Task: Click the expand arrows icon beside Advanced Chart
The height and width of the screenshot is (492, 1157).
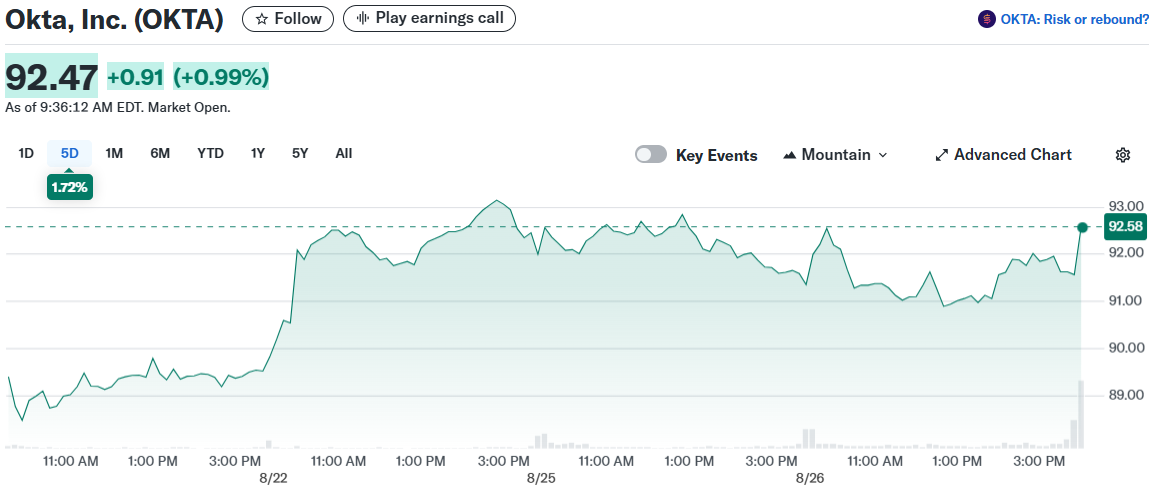Action: pyautogui.click(x=941, y=155)
